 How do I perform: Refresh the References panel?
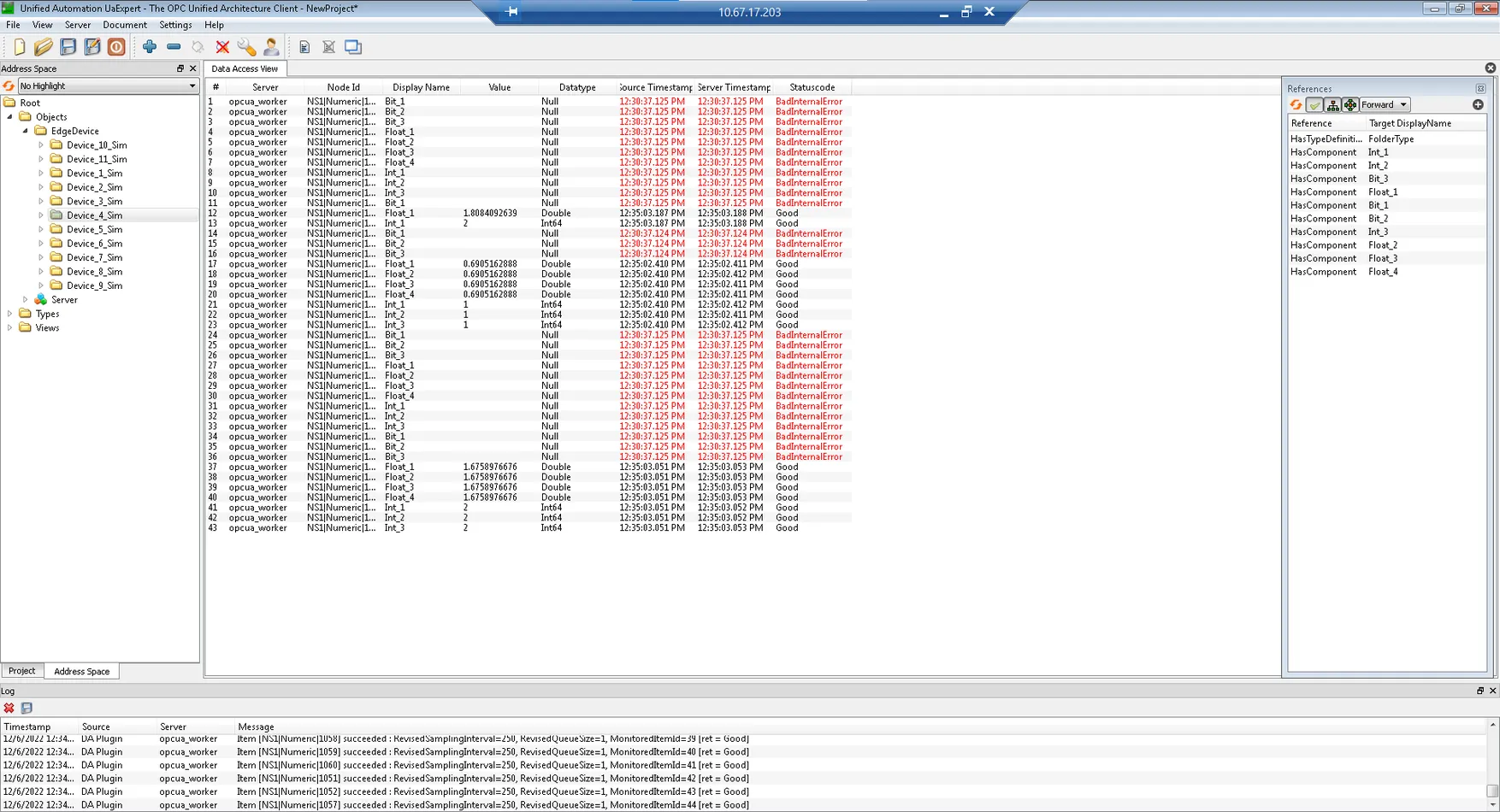pos(1296,104)
